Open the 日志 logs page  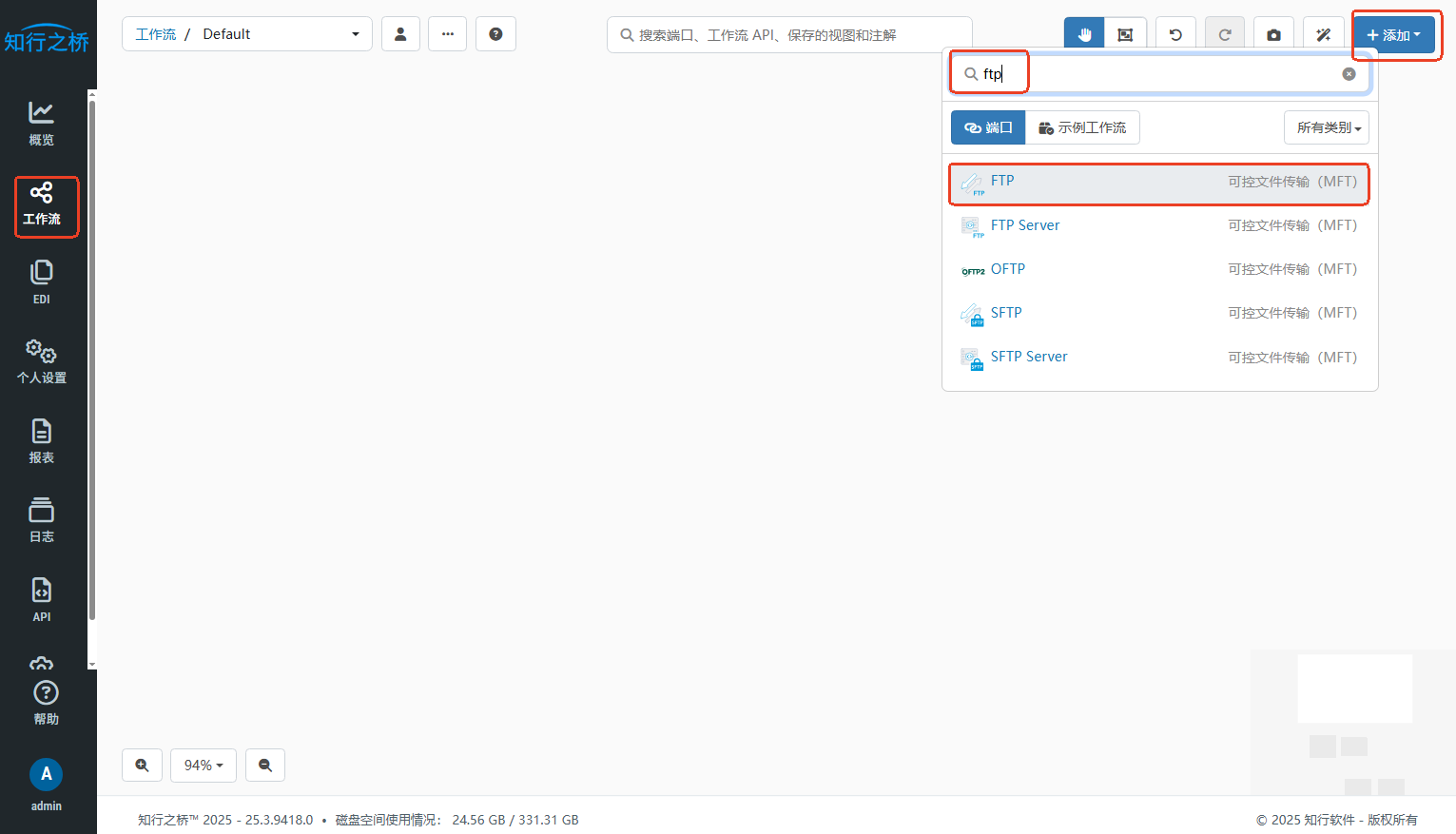(x=41, y=520)
